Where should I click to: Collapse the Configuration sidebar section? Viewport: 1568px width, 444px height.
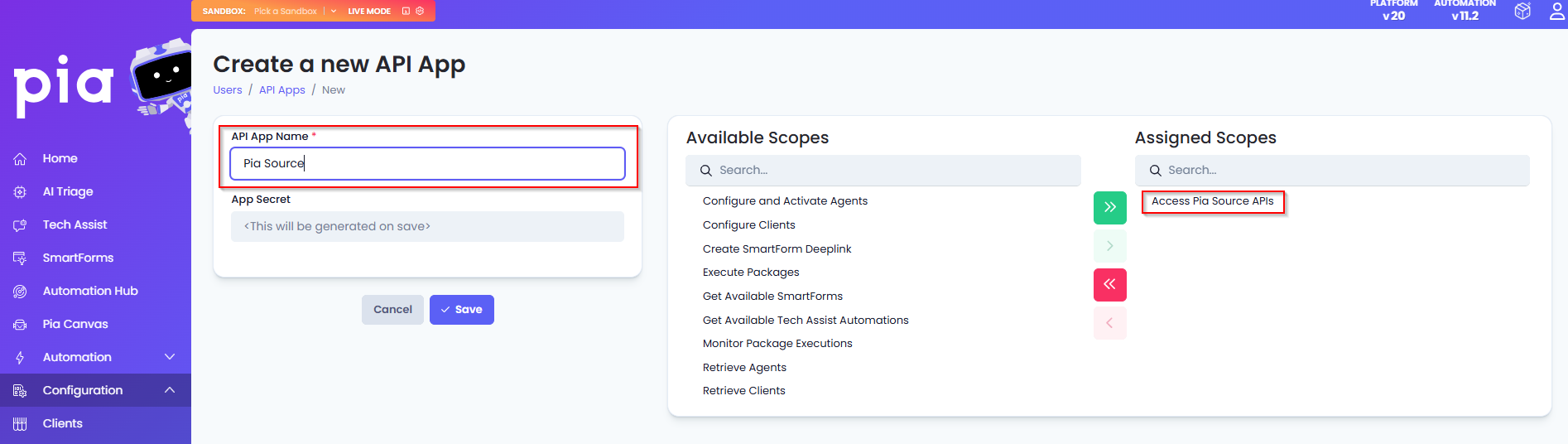169,390
